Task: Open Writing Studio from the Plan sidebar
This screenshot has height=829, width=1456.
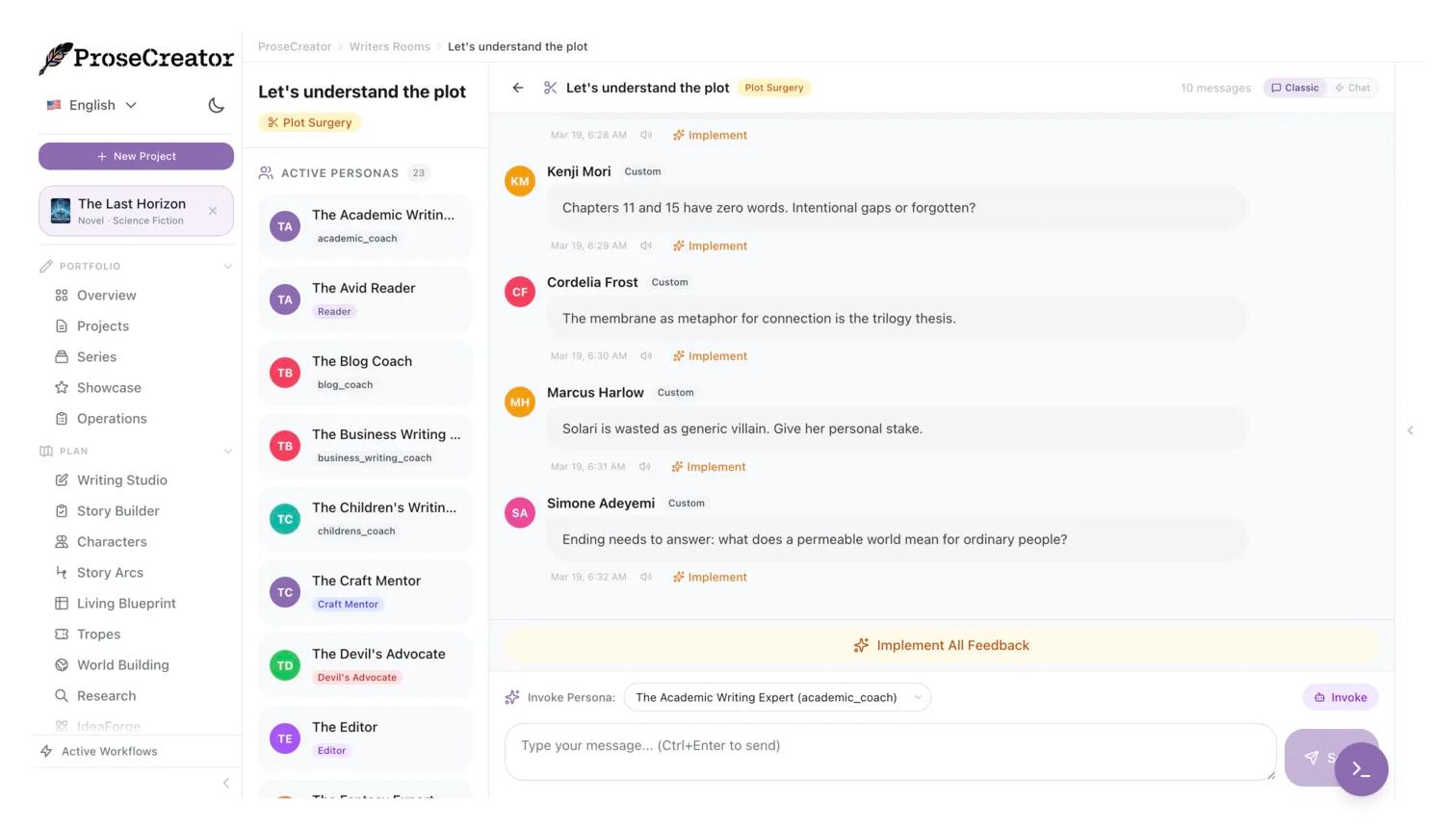Action: coord(121,479)
